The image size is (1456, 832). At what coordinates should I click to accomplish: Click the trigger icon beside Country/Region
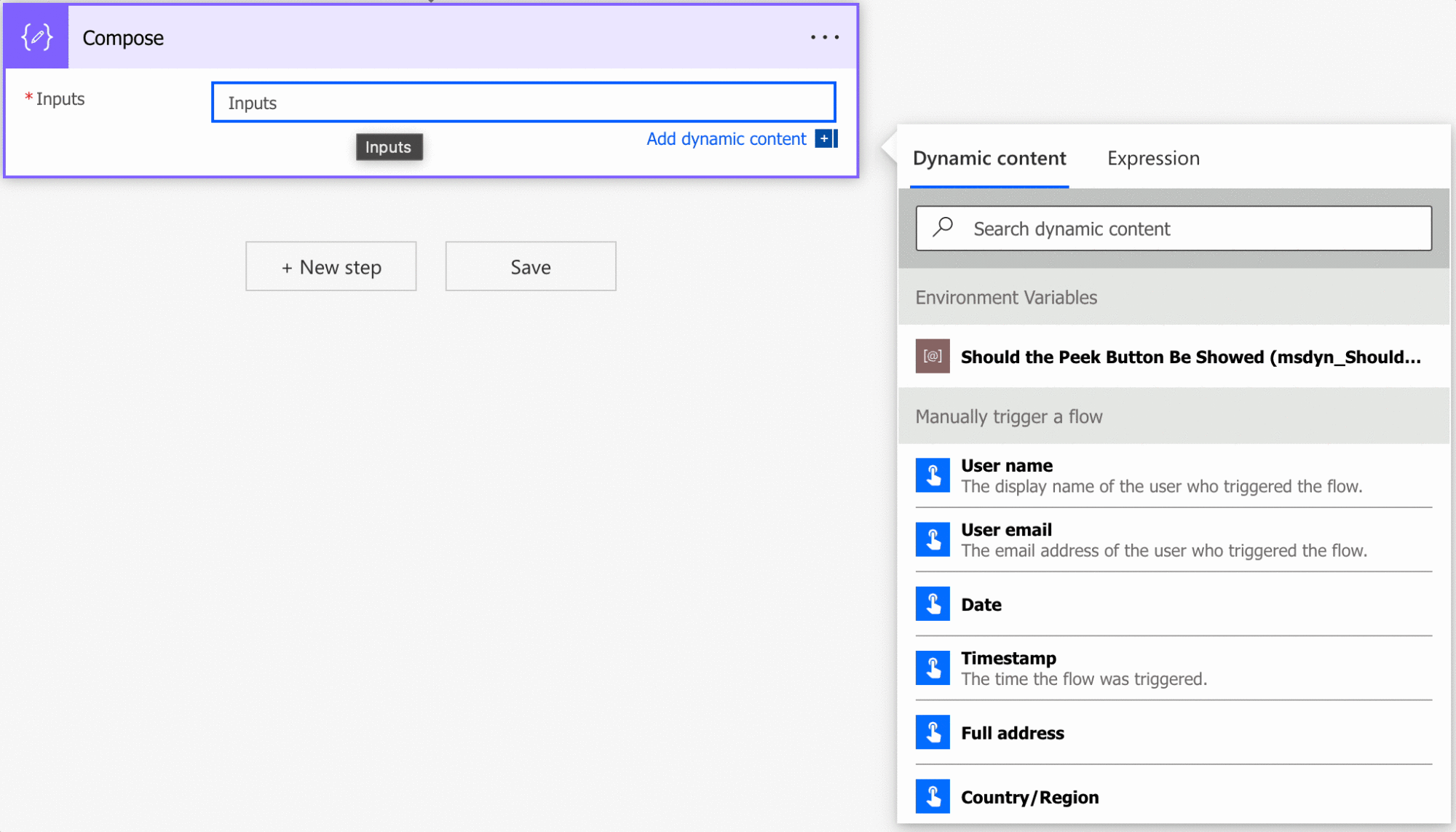tap(933, 796)
